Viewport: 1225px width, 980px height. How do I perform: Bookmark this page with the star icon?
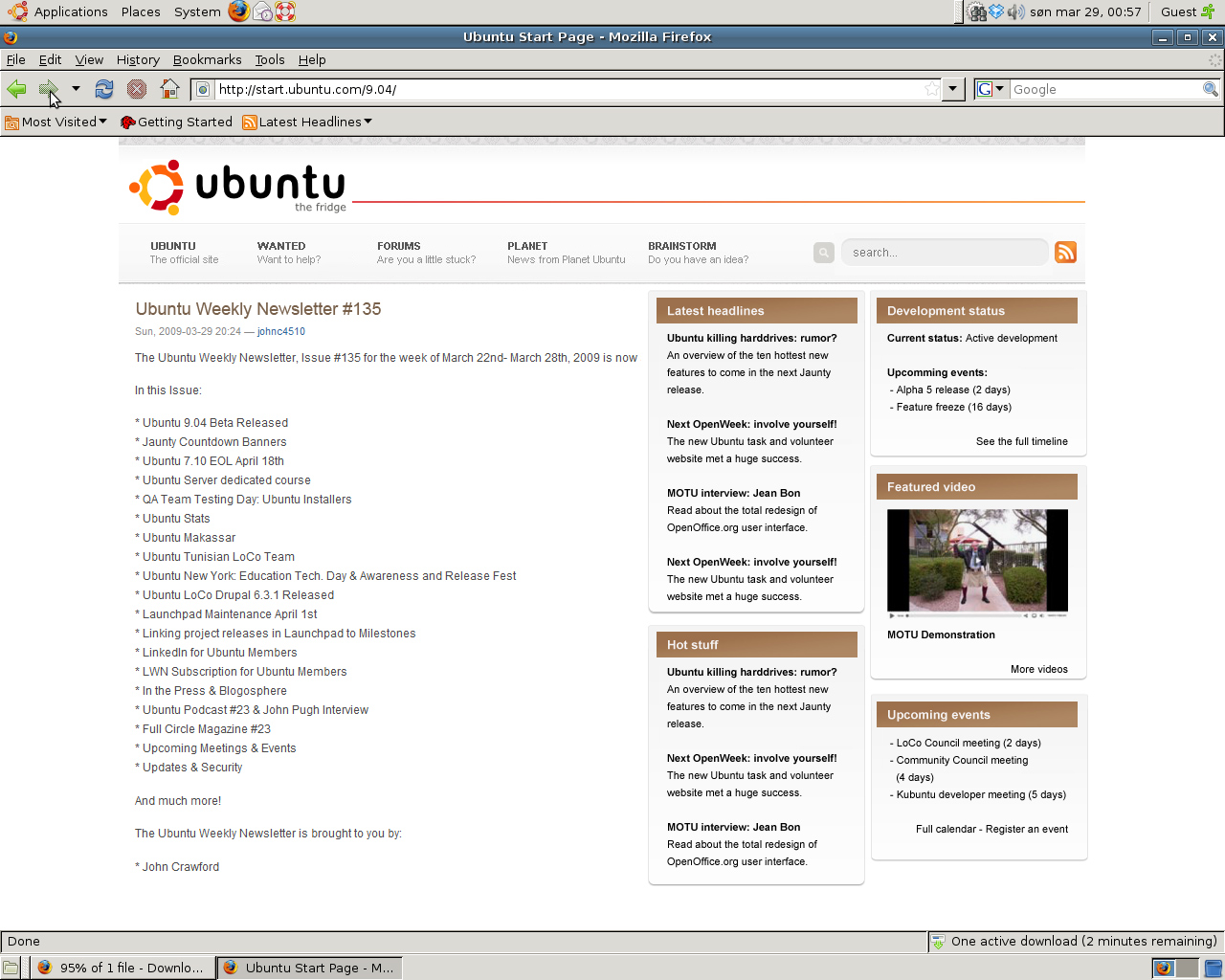(x=931, y=89)
